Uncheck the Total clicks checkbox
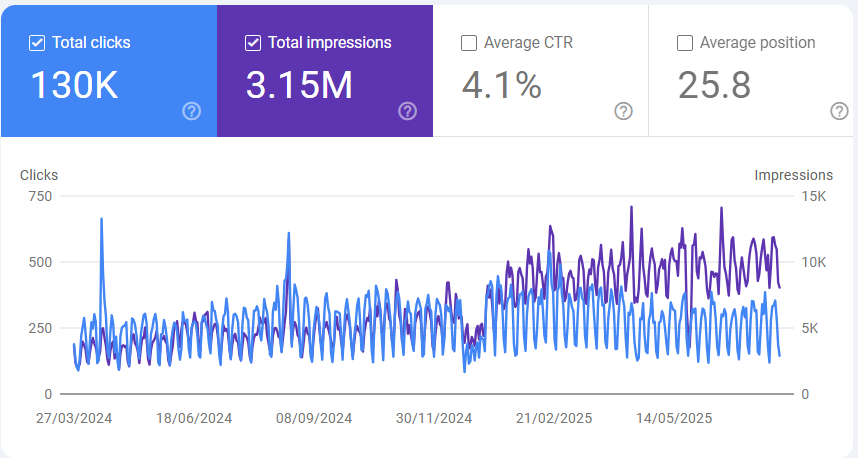The image size is (858, 458). tap(37, 43)
